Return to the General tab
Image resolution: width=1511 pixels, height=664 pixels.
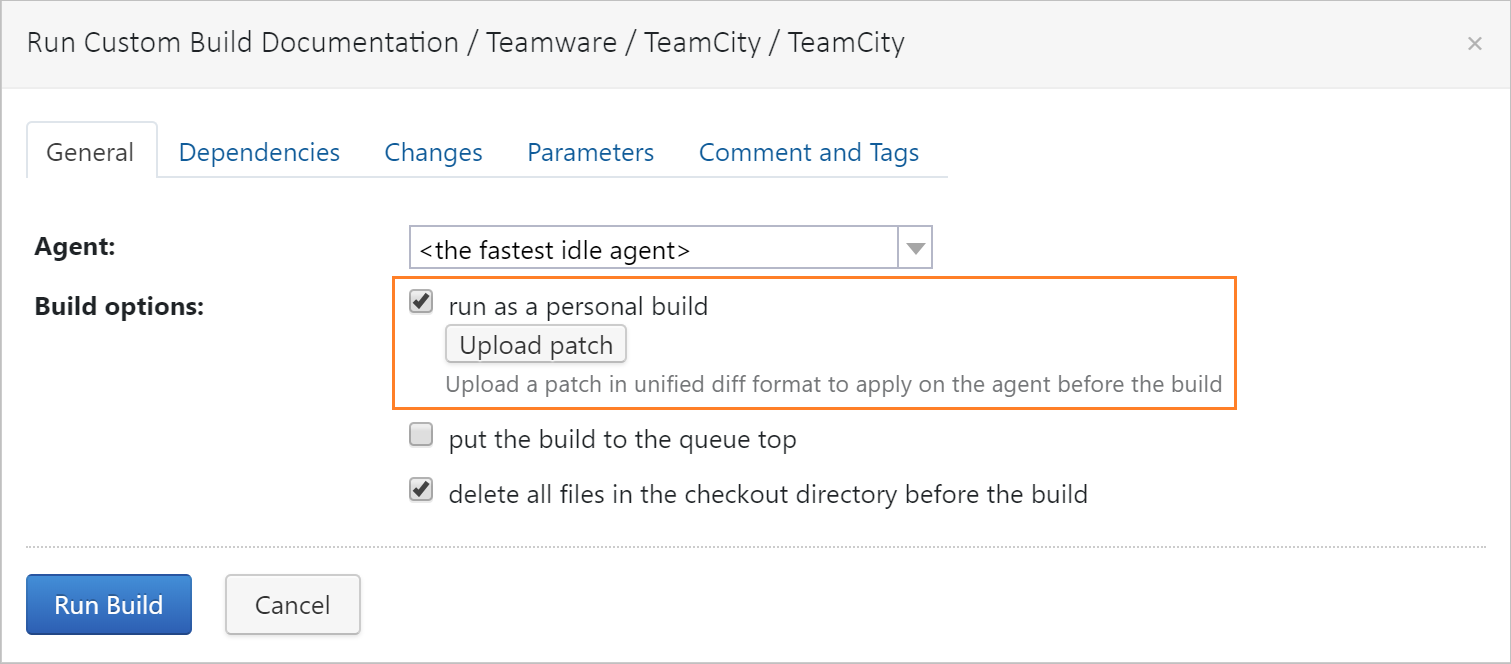[x=90, y=152]
